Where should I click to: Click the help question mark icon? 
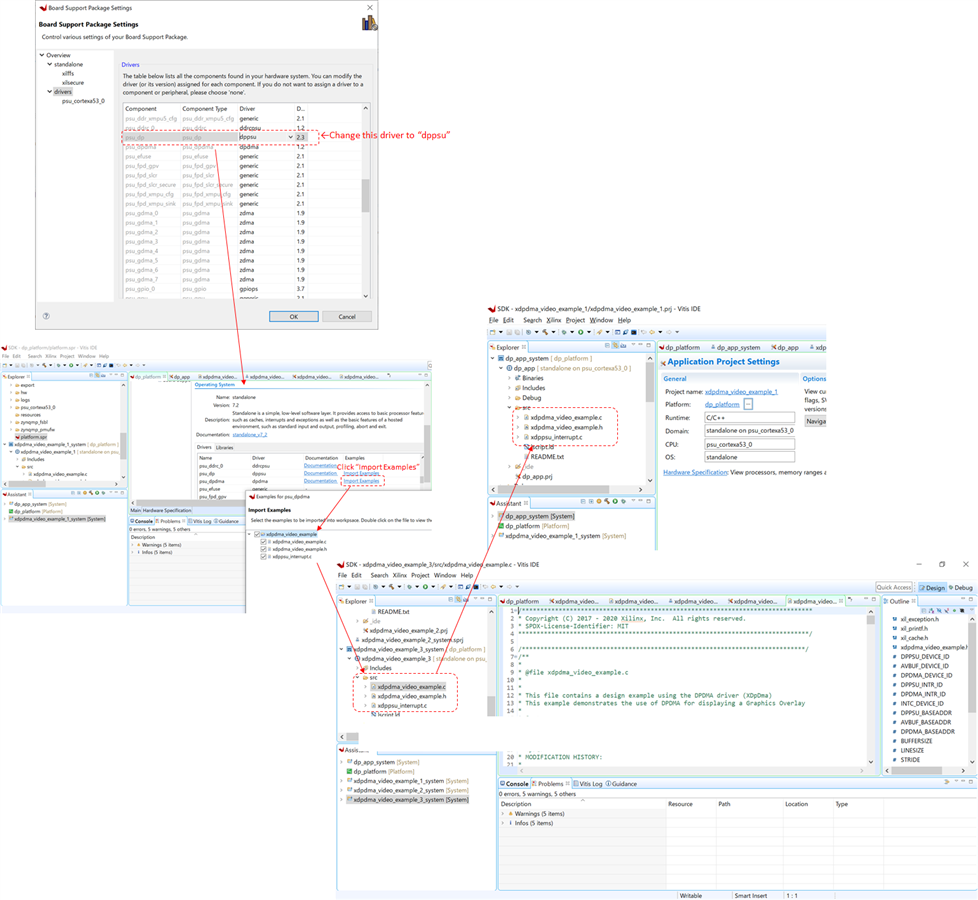pos(46,316)
